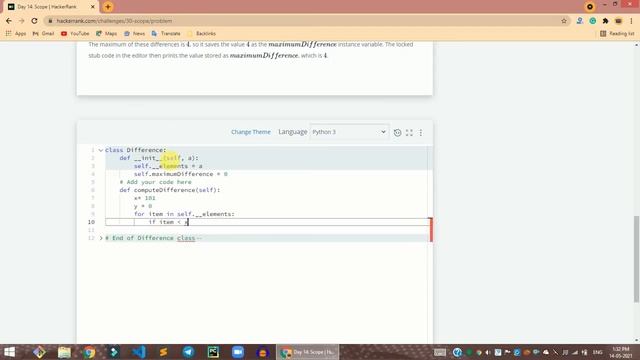Expand the folded End of Difference class line
The width and height of the screenshot is (640, 360).
(x=101, y=238)
